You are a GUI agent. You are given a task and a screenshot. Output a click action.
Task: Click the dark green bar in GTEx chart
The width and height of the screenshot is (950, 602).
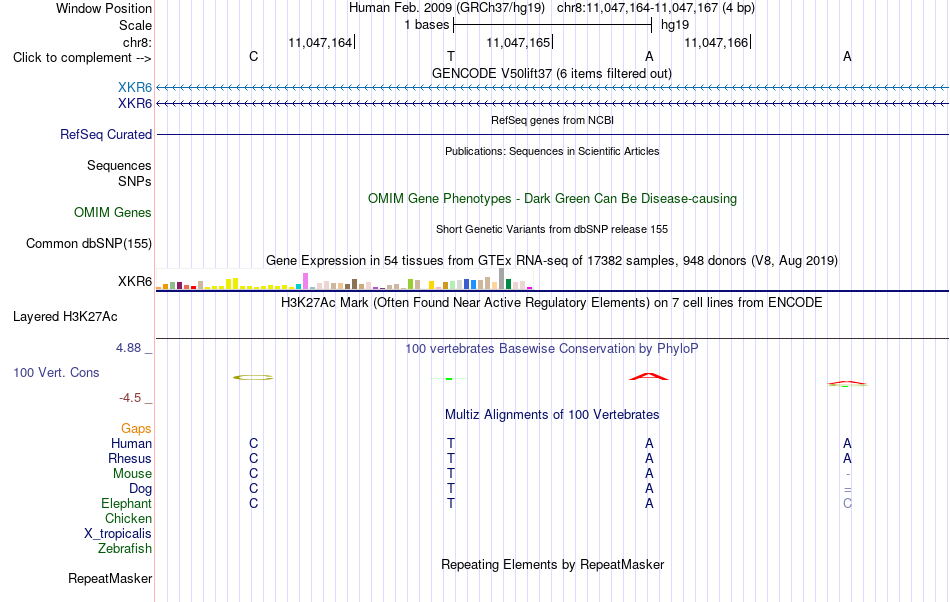pos(508,284)
